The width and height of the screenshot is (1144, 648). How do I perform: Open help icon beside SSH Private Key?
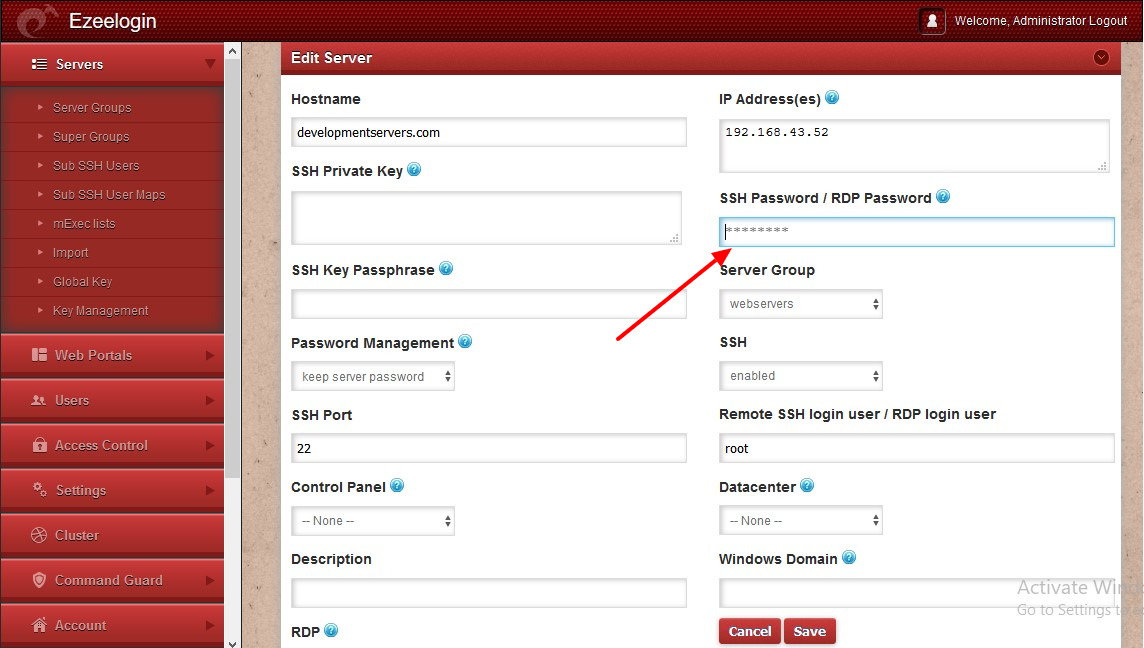[414, 169]
